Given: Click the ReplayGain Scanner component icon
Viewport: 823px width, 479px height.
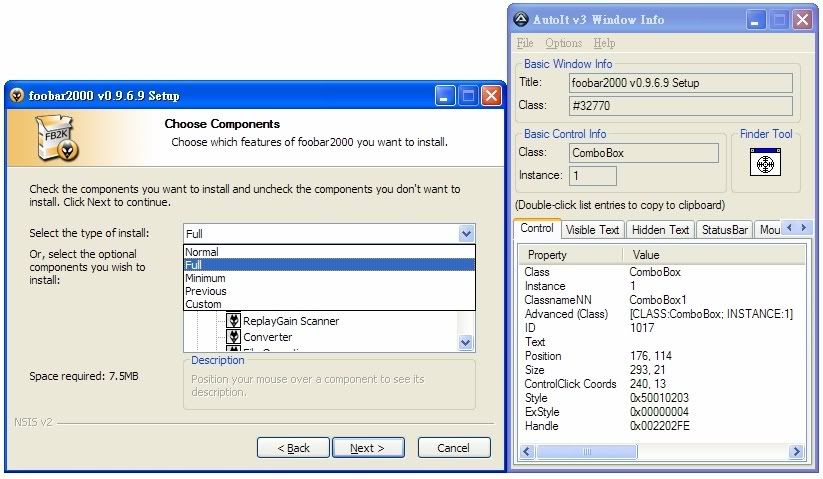Looking at the screenshot, I should [x=234, y=321].
